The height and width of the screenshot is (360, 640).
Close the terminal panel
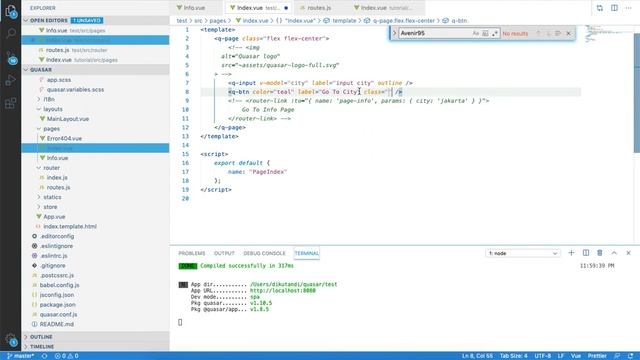coord(629,253)
